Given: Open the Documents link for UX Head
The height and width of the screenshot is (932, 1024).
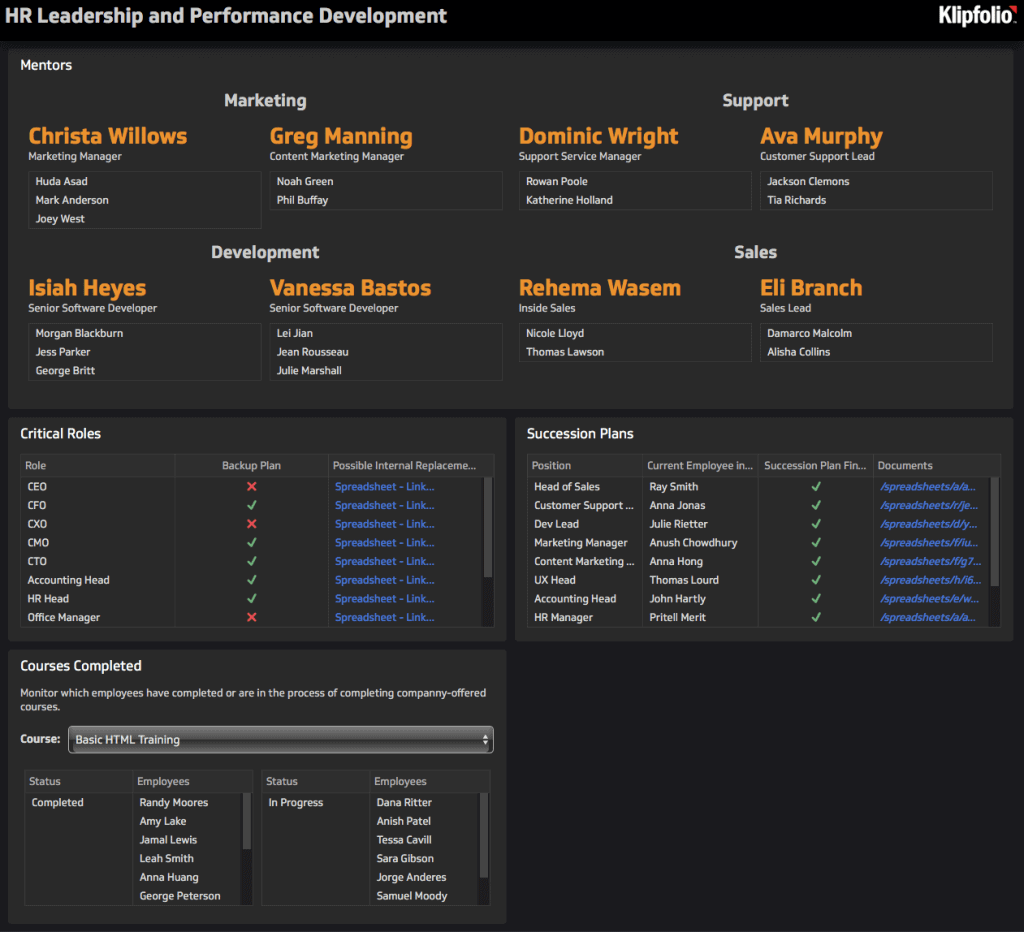Looking at the screenshot, I should click(x=928, y=580).
